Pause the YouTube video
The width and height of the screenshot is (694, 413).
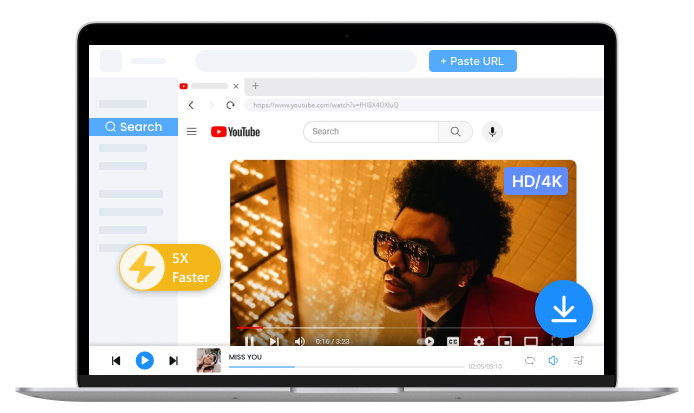click(x=249, y=341)
